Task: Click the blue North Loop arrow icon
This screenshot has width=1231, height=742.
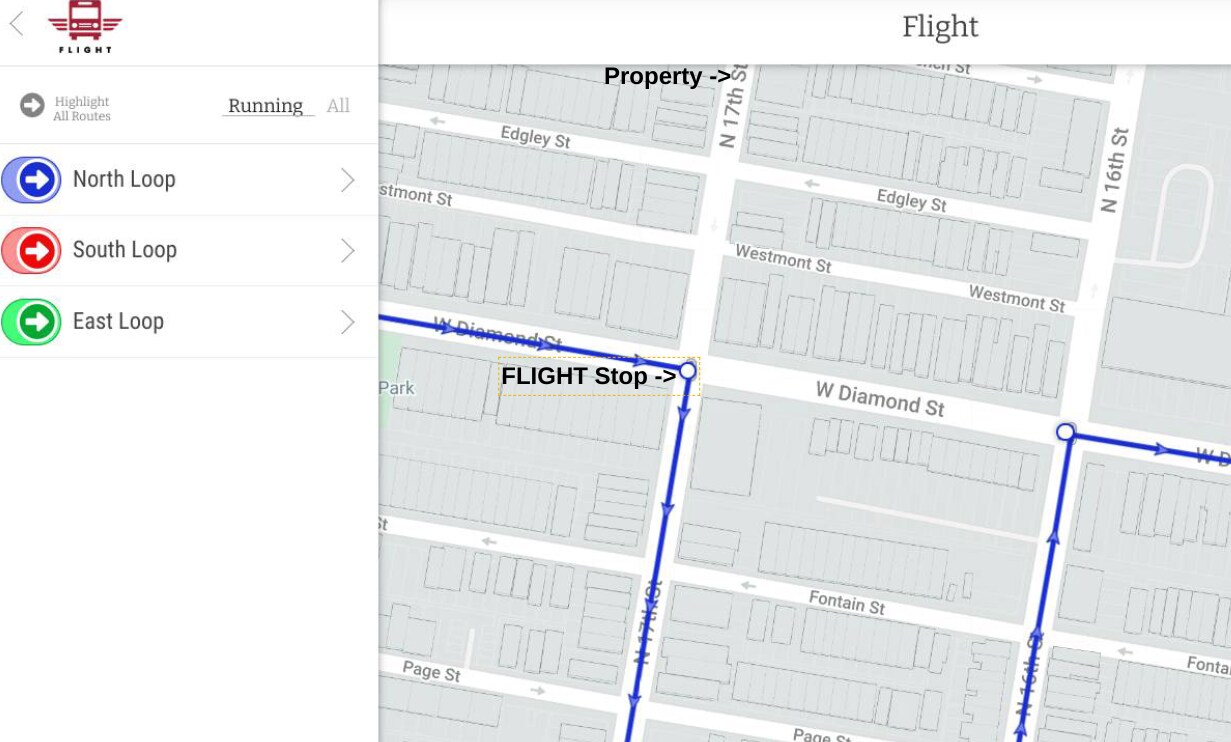Action: click(x=38, y=180)
